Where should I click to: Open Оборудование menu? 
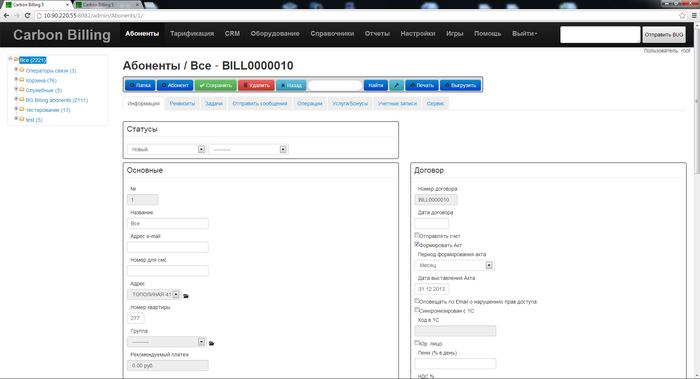(x=275, y=33)
